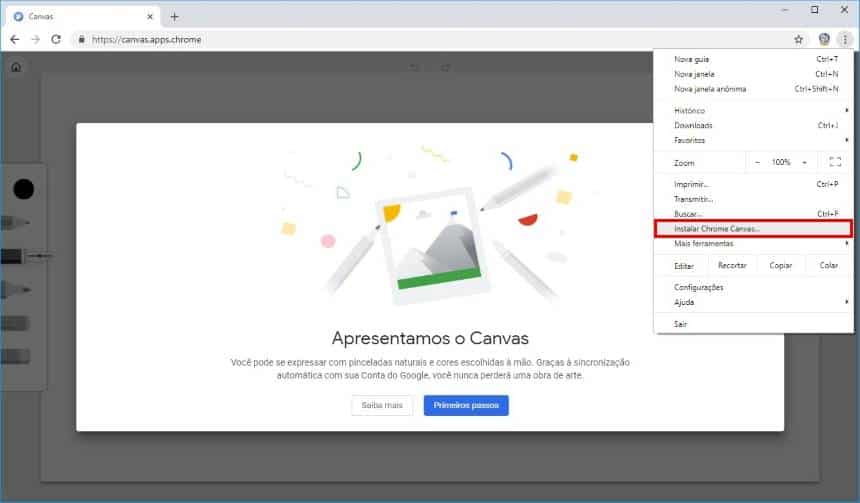Toggle fullscreen mode in Zoom row
860x503 pixels.
[x=835, y=162]
